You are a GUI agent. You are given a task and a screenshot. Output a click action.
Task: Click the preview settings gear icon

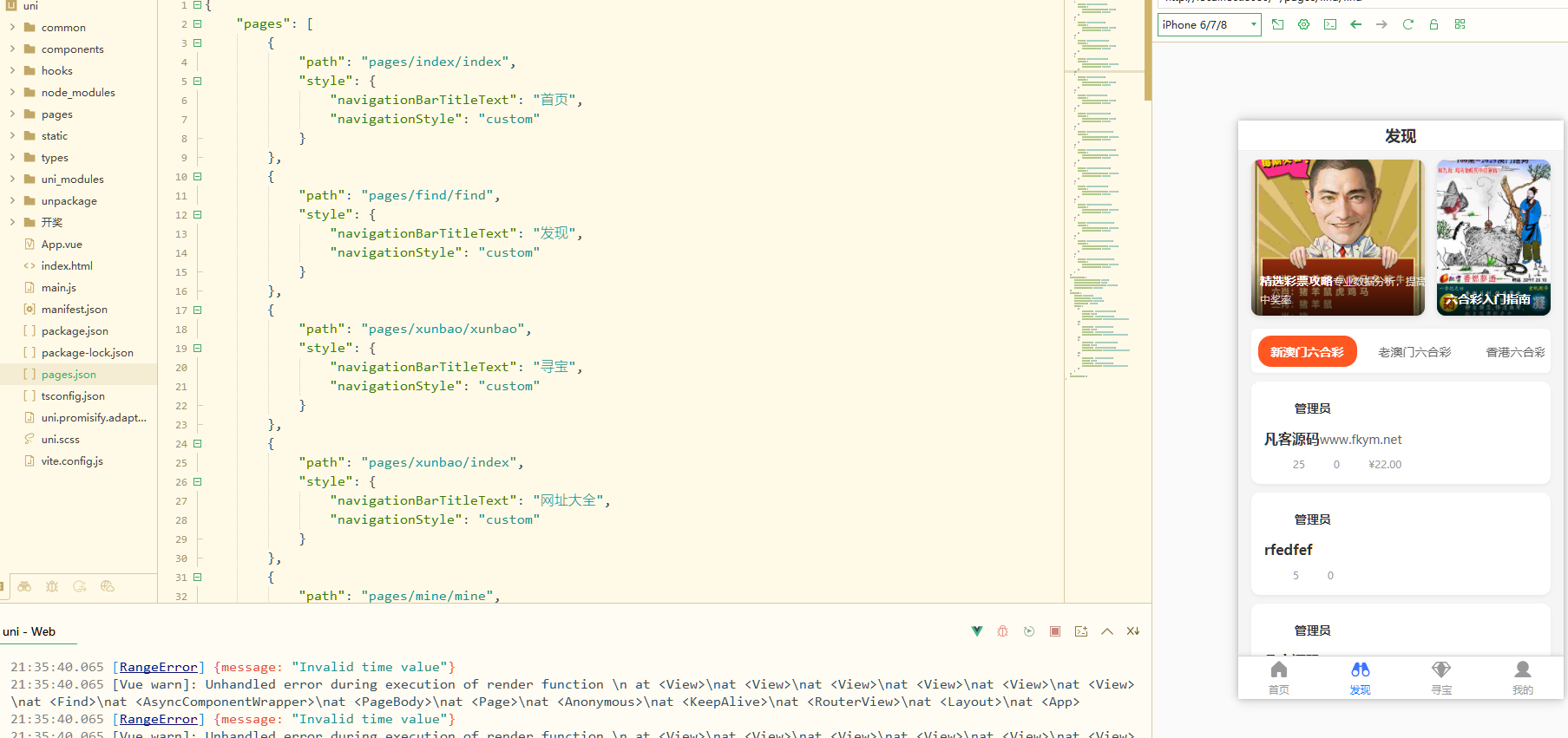click(x=1303, y=24)
